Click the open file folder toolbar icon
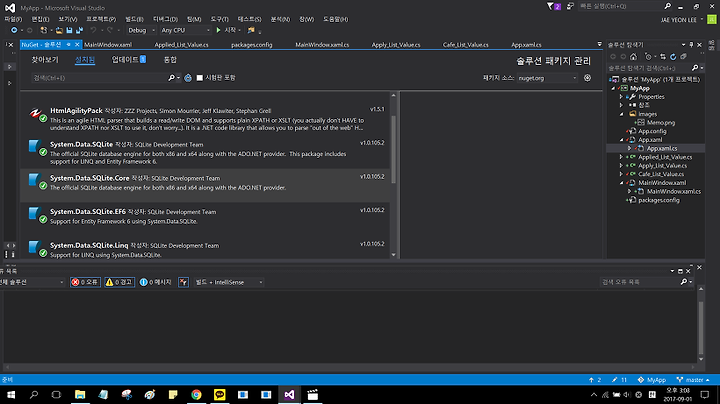 [59, 30]
